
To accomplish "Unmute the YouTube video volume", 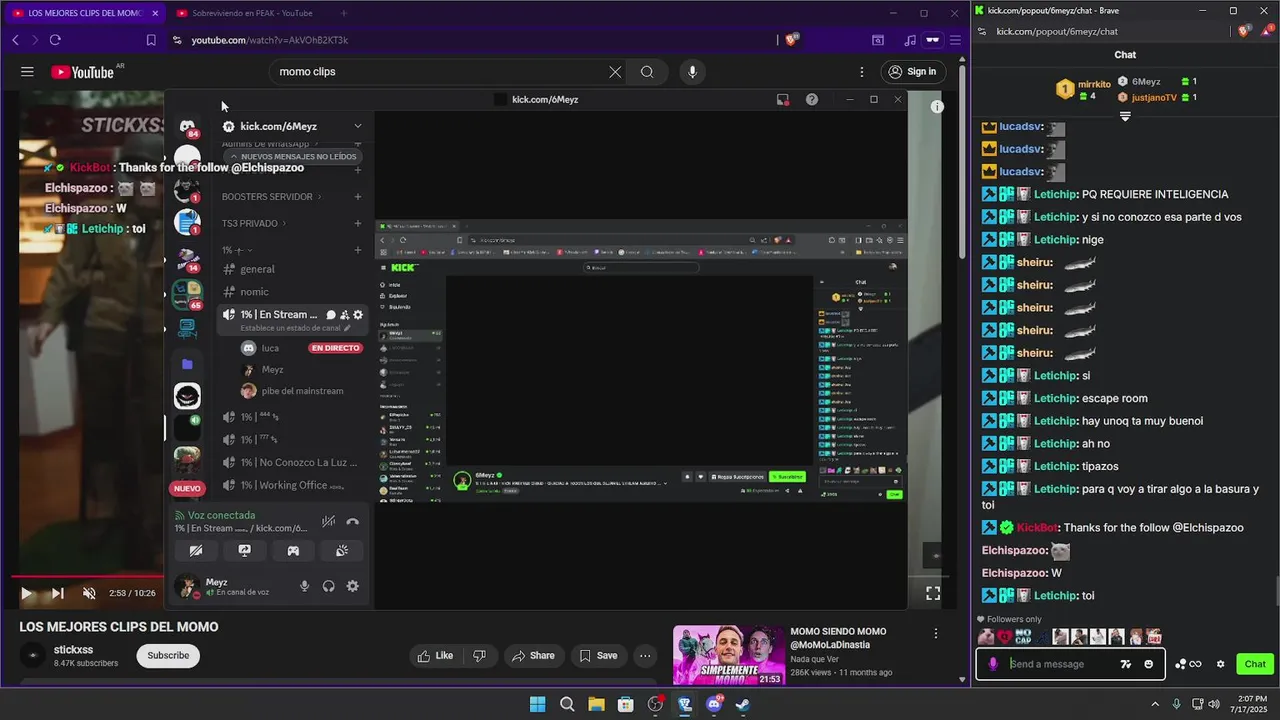I will [x=89, y=593].
